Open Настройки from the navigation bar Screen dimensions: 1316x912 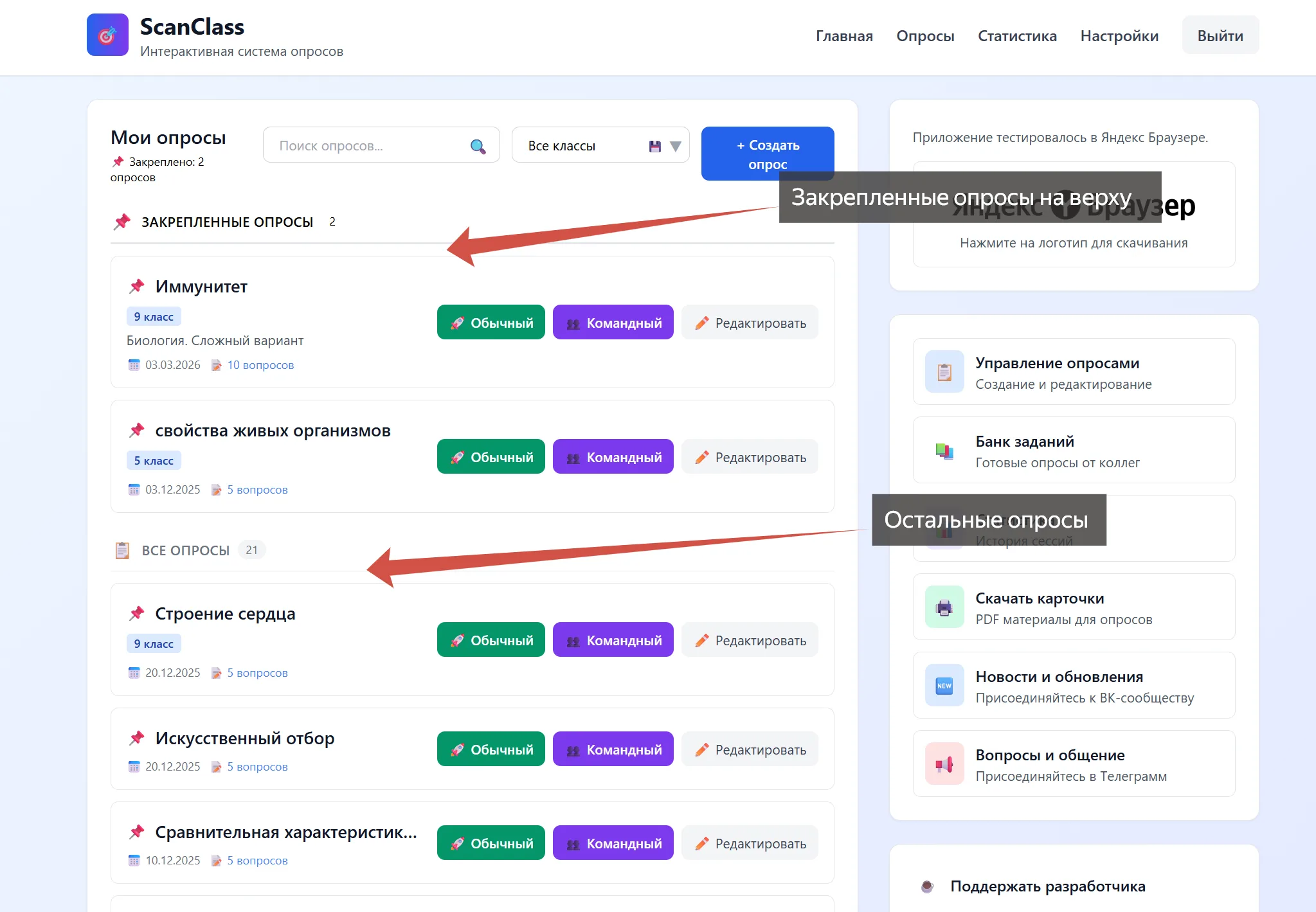[x=1119, y=36]
